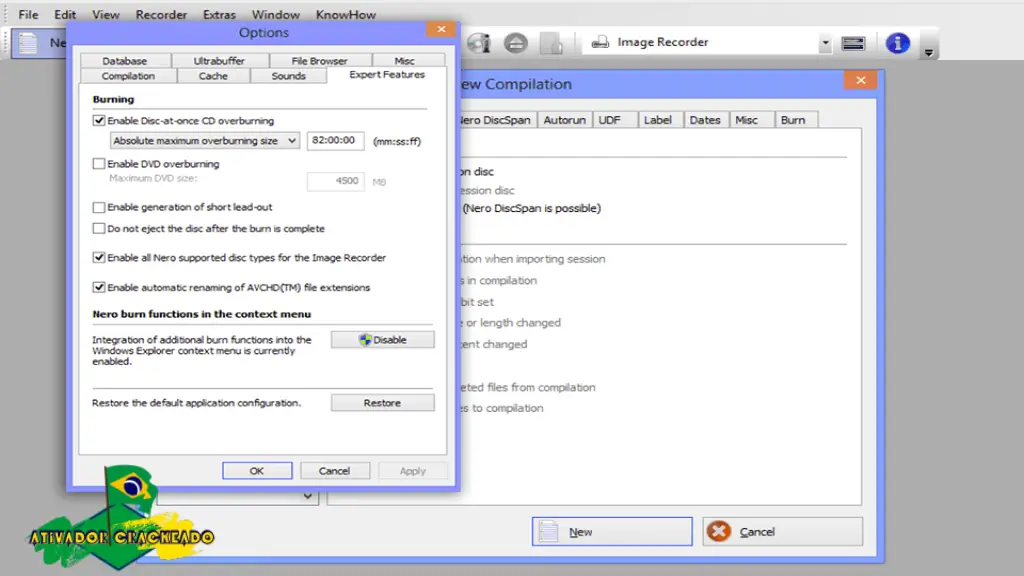
Task: Open the Dates tab in New Compilation
Action: 705,120
